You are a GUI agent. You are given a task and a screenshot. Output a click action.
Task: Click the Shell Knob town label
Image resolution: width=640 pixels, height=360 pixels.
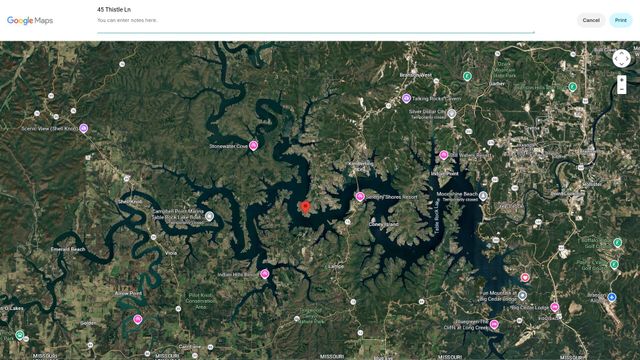click(130, 202)
